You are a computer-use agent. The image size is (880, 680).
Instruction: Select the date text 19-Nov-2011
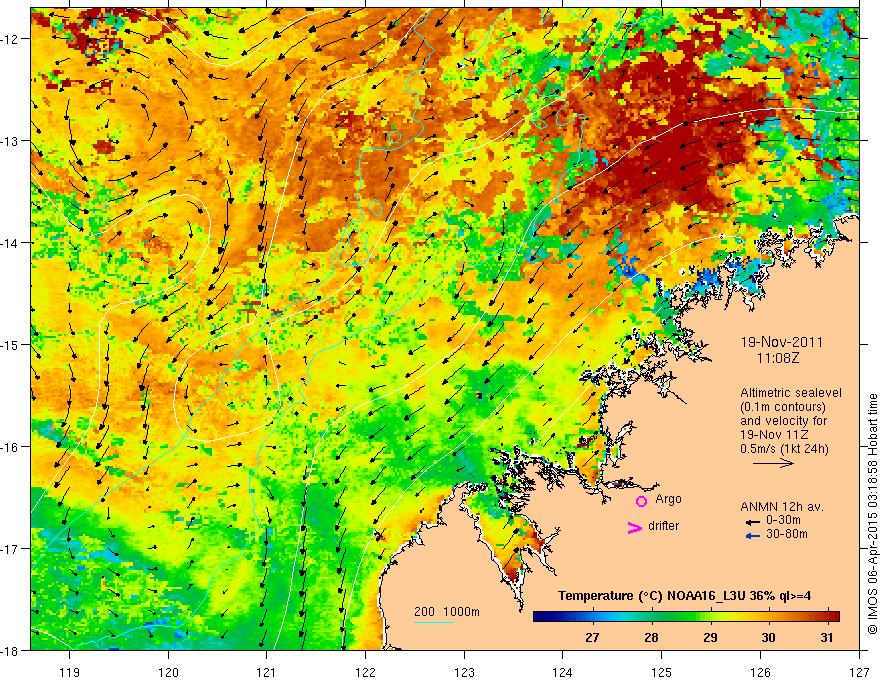pyautogui.click(x=782, y=342)
